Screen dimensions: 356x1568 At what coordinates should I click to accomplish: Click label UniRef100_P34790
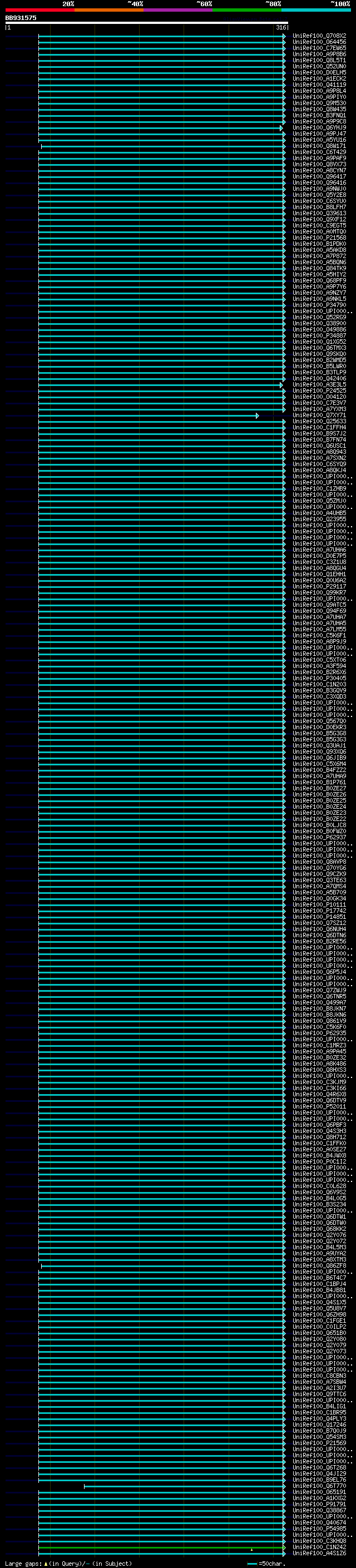319,305
